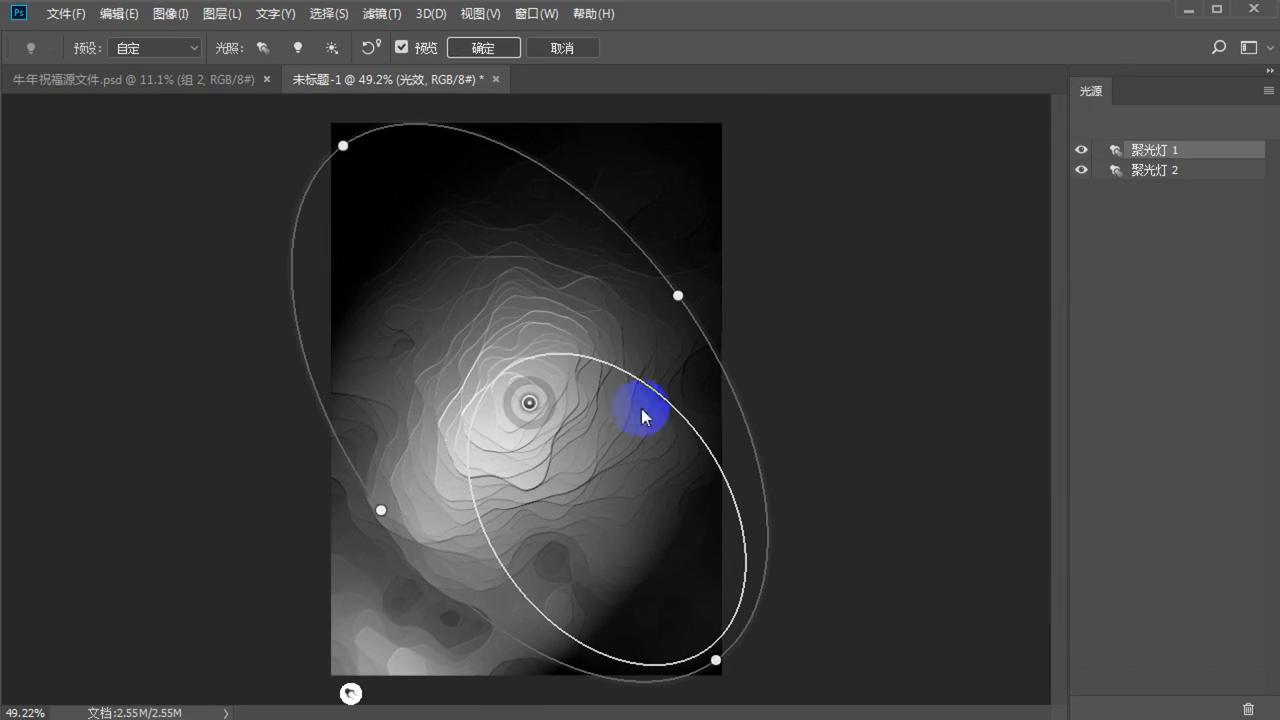Add a new point light (bulb icon)
This screenshot has width=1280, height=720.
297,48
